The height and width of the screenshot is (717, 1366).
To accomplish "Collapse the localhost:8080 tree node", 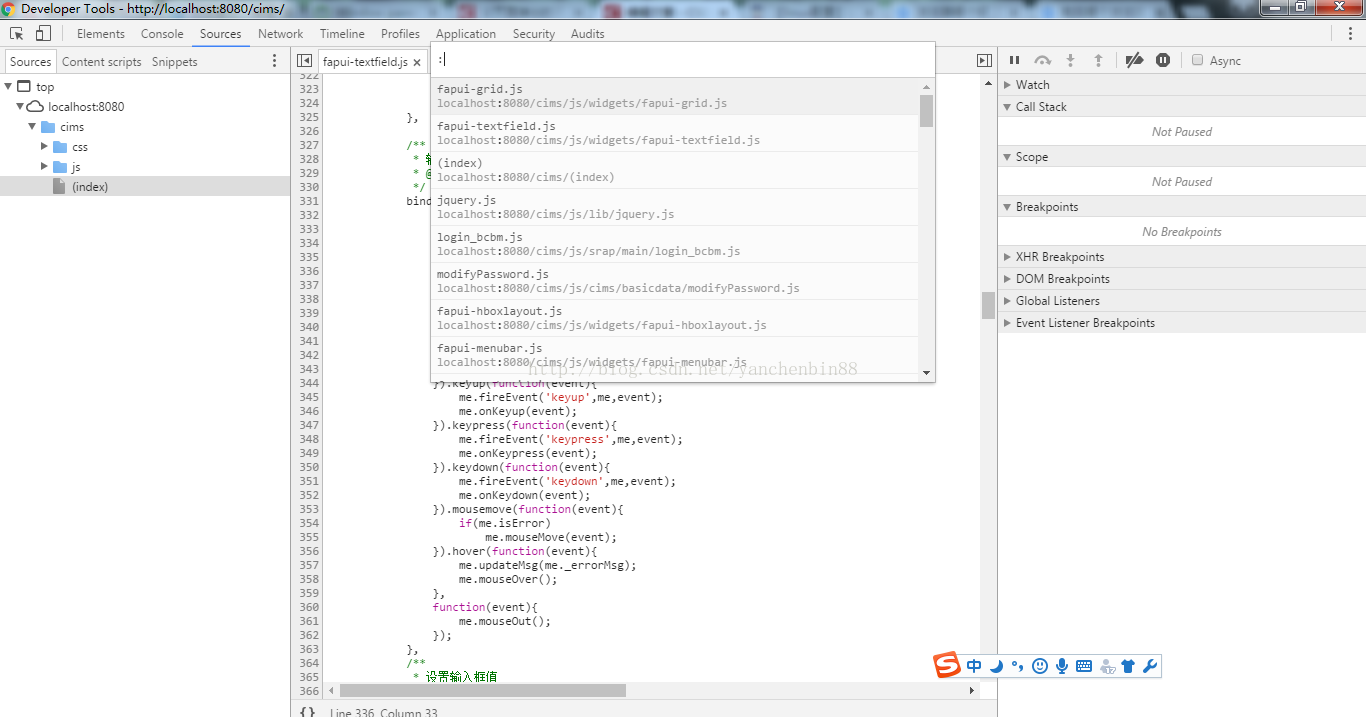I will pyautogui.click(x=19, y=107).
